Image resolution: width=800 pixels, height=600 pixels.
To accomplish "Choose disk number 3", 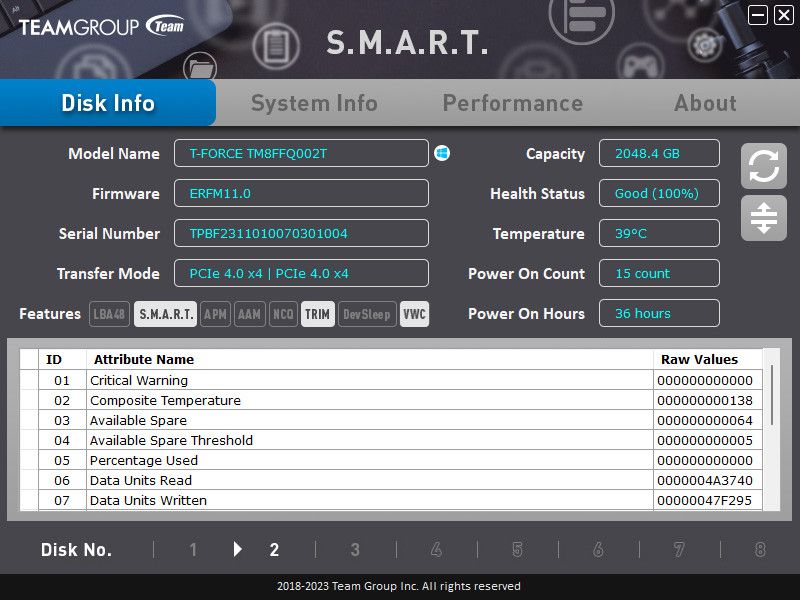I will coord(355,549).
